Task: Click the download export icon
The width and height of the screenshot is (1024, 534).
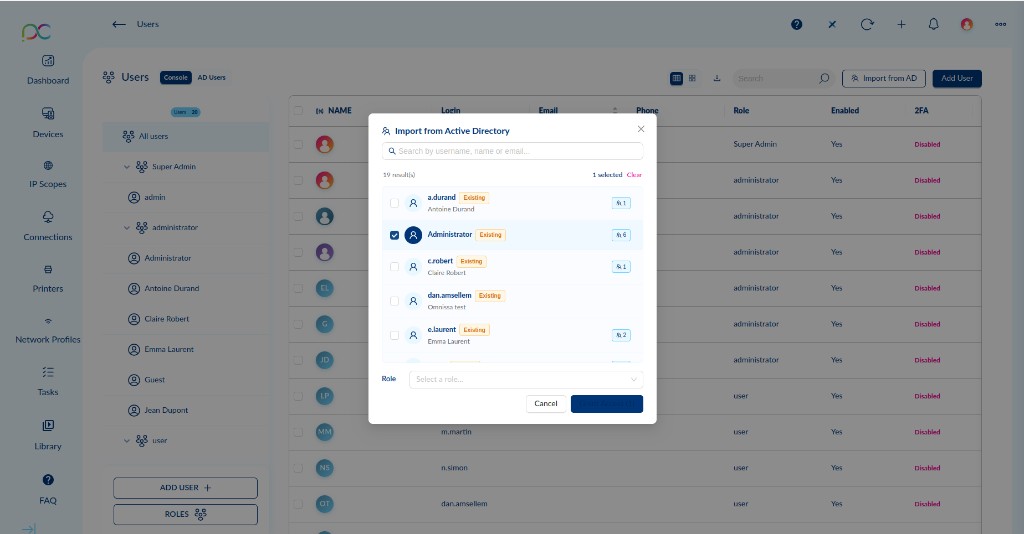Action: tap(717, 78)
